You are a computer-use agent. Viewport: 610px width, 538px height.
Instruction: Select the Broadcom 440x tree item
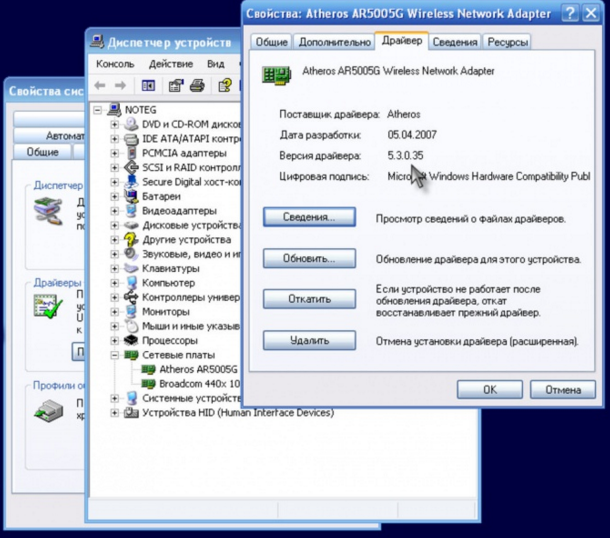tap(200, 384)
